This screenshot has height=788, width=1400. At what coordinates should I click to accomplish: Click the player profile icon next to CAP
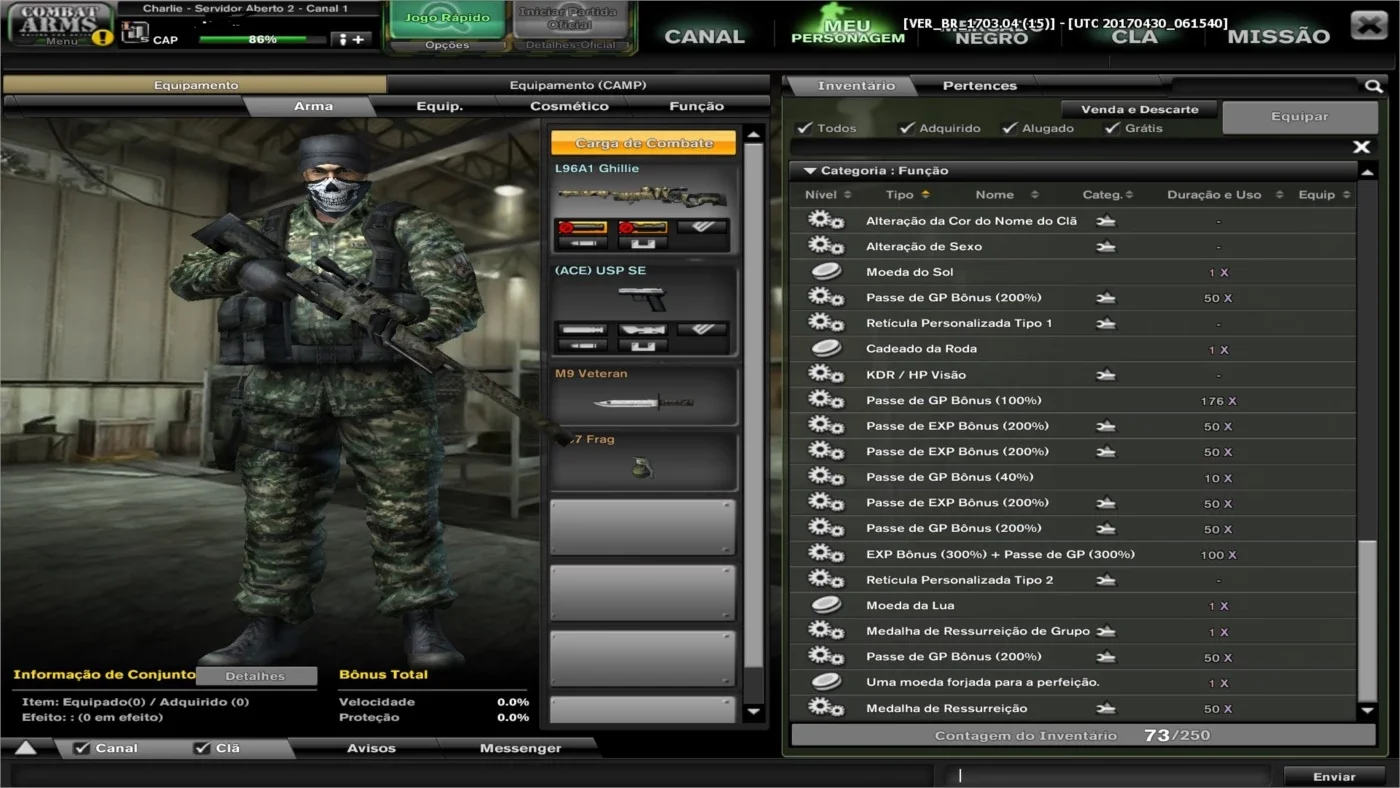click(x=134, y=33)
